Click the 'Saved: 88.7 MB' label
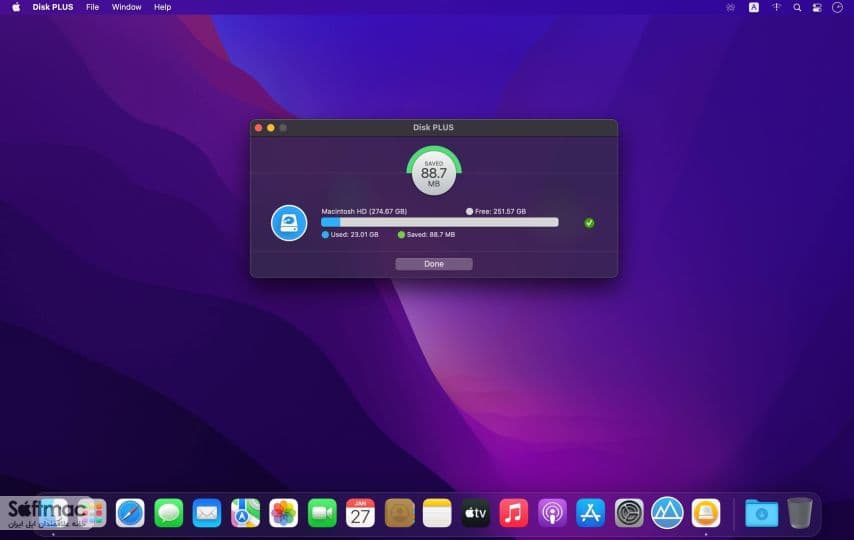 click(x=431, y=235)
